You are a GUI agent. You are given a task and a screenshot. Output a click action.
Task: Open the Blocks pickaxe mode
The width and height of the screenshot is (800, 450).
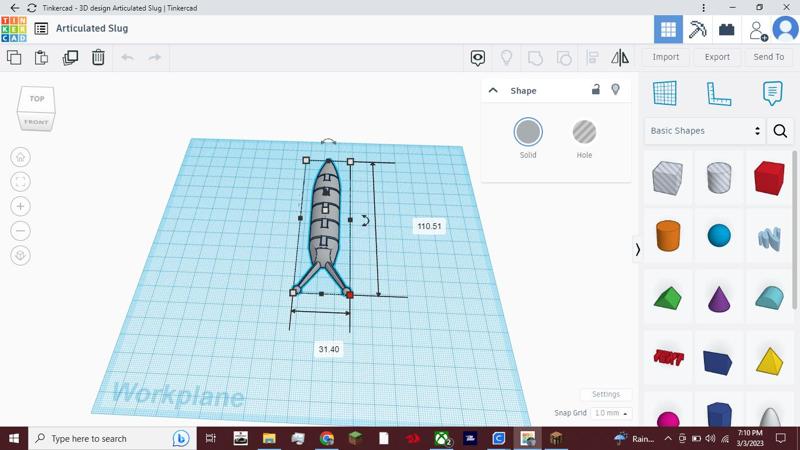(x=697, y=29)
